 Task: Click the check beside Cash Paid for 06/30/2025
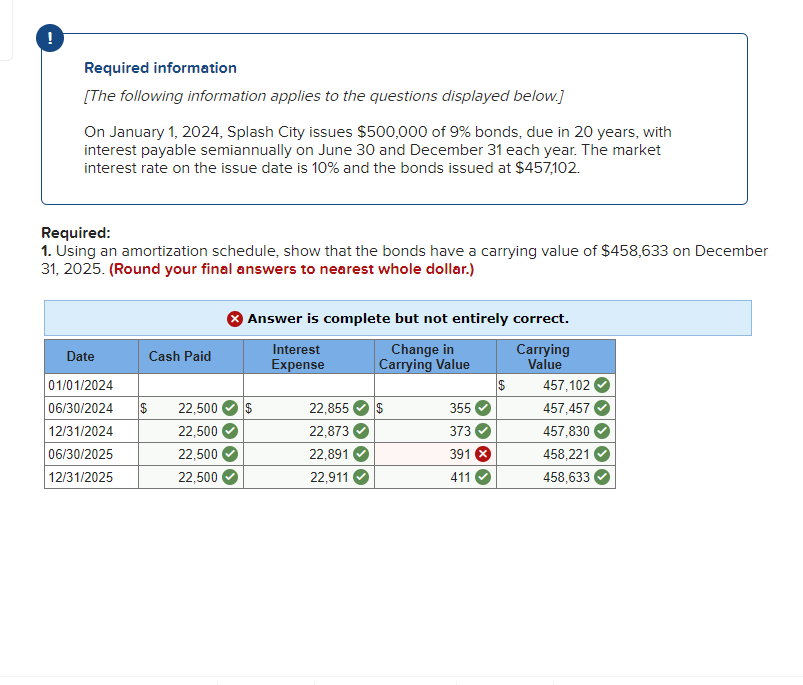(230, 454)
